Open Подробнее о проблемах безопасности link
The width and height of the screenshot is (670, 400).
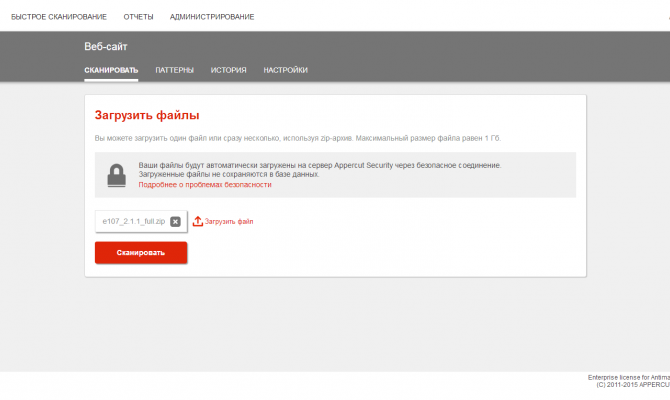point(205,185)
